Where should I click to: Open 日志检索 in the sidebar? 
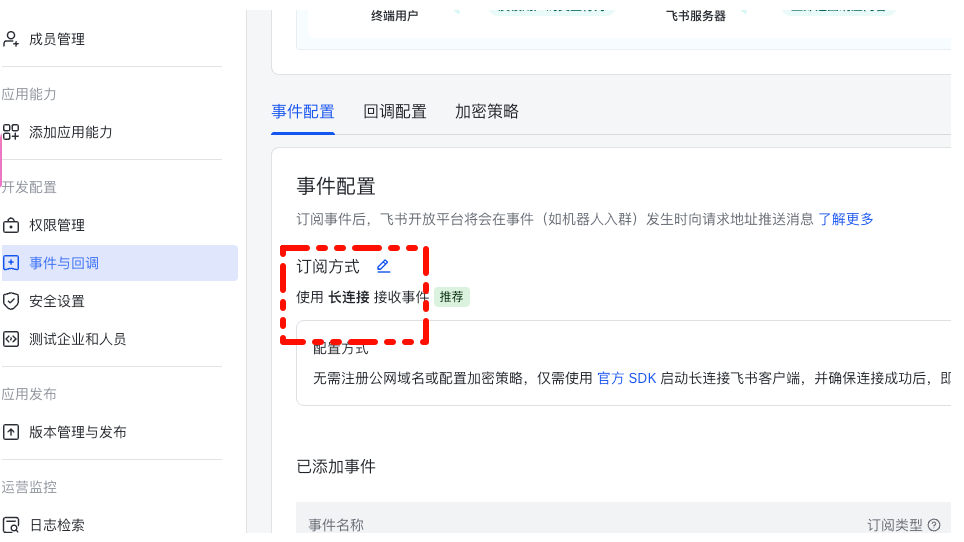[57, 525]
